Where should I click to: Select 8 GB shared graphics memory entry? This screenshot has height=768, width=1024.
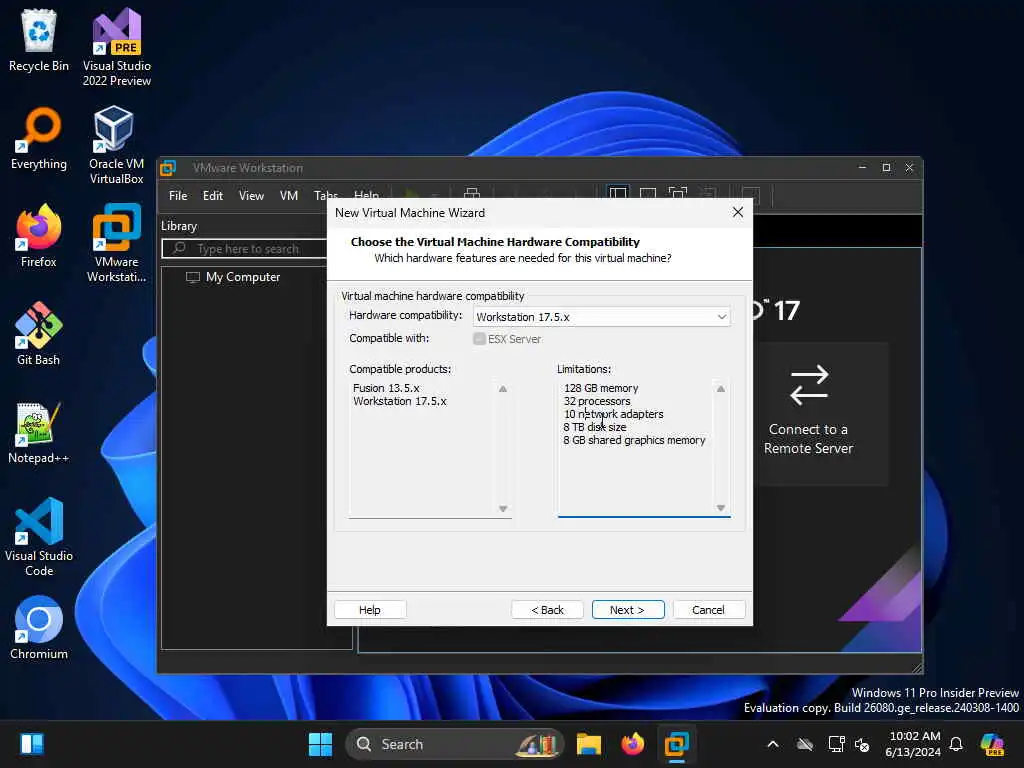point(634,440)
